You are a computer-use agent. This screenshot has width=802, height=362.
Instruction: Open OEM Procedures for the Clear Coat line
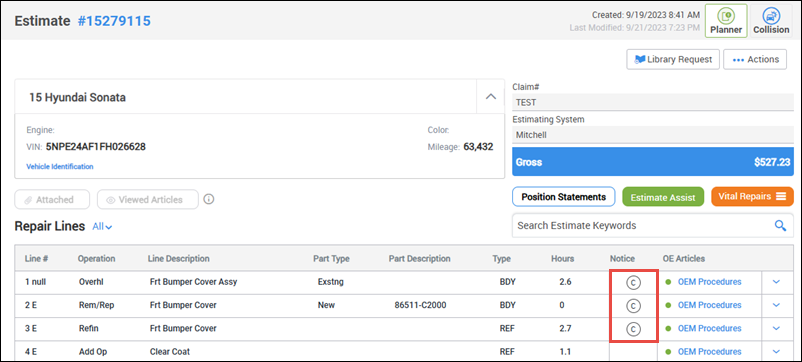pos(709,352)
